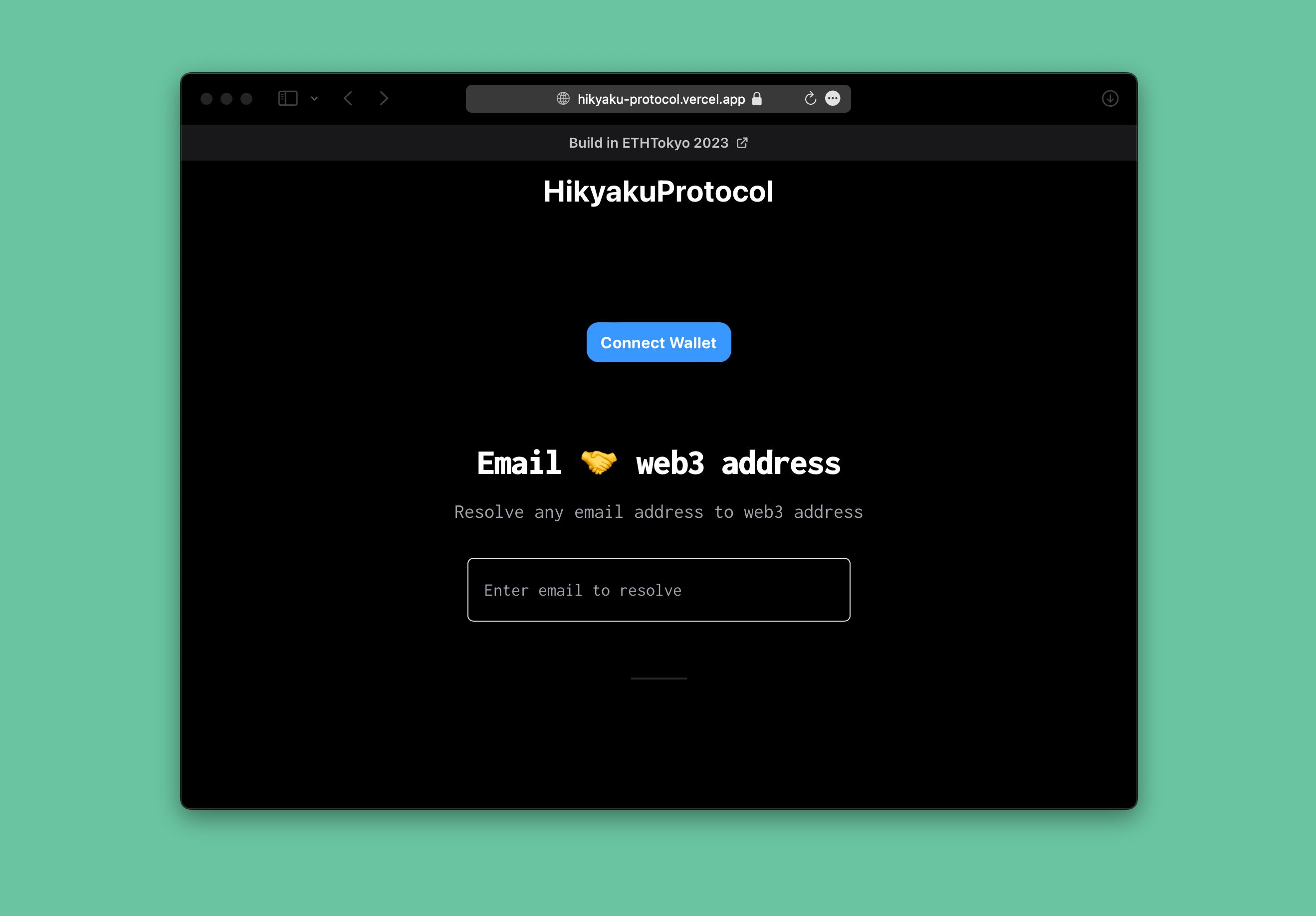Image resolution: width=1316 pixels, height=916 pixels.
Task: Click the email input field
Action: pyautogui.click(x=658, y=589)
